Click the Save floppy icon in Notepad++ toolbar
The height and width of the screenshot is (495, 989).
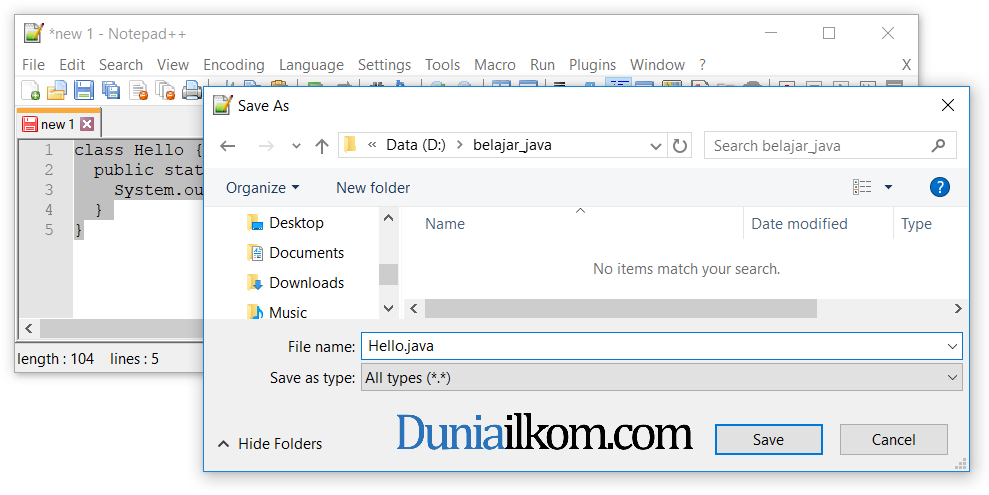[84, 90]
